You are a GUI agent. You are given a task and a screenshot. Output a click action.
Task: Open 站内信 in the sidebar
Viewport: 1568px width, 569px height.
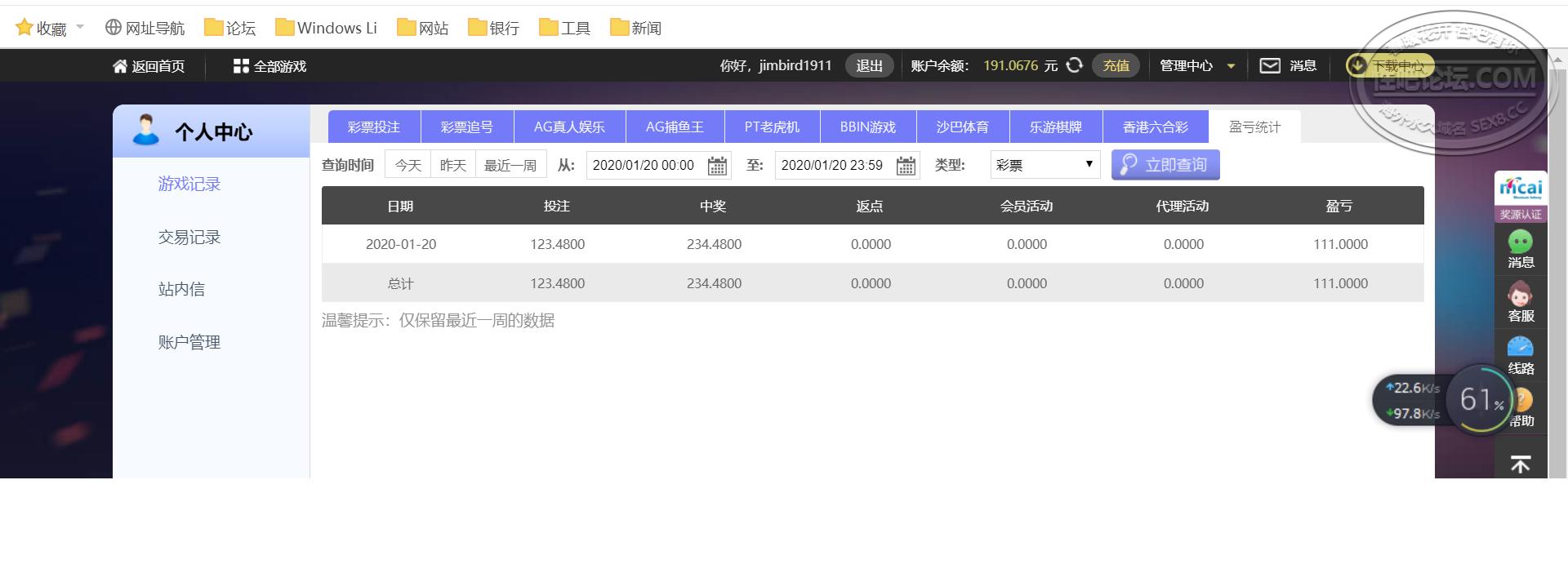click(181, 290)
